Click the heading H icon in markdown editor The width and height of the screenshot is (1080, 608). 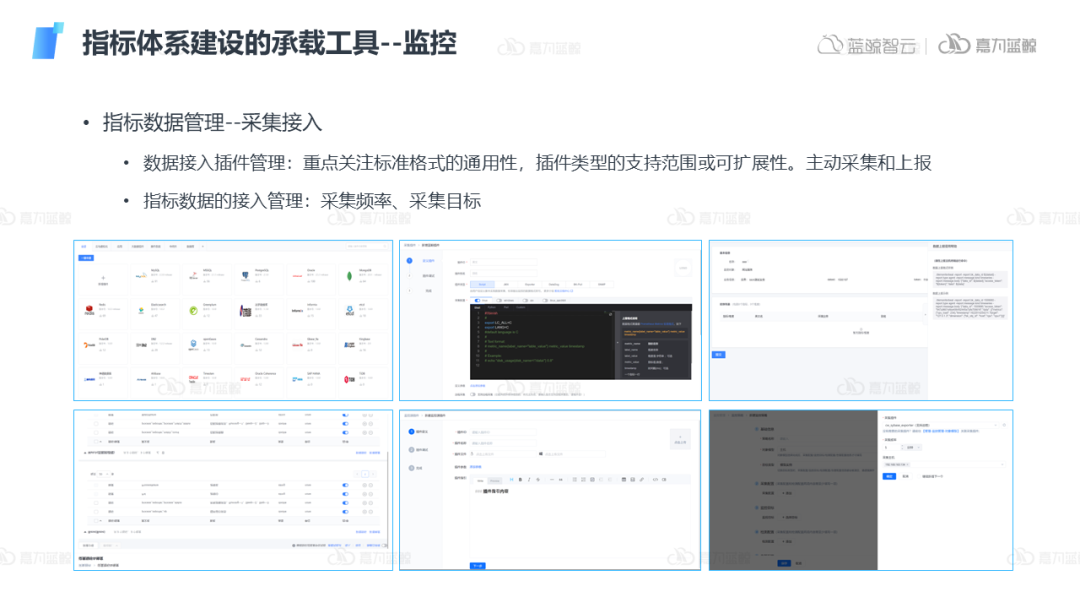(511, 479)
